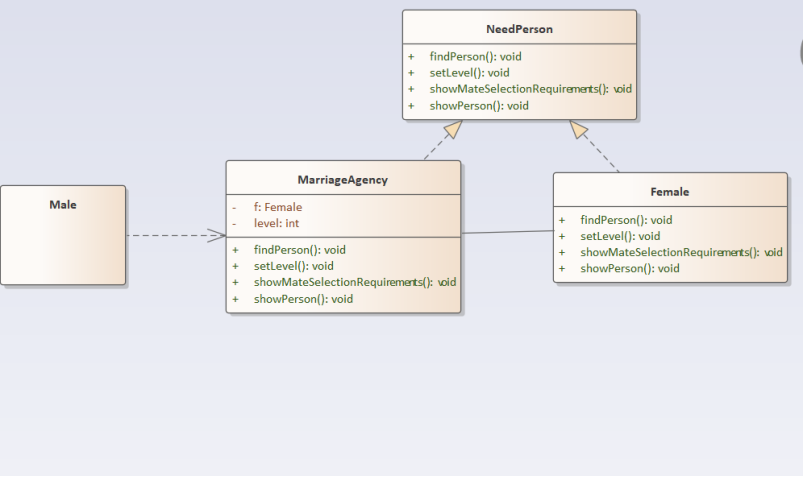This screenshot has height=477, width=803.
Task: Select the Female class title
Action: click(x=670, y=192)
